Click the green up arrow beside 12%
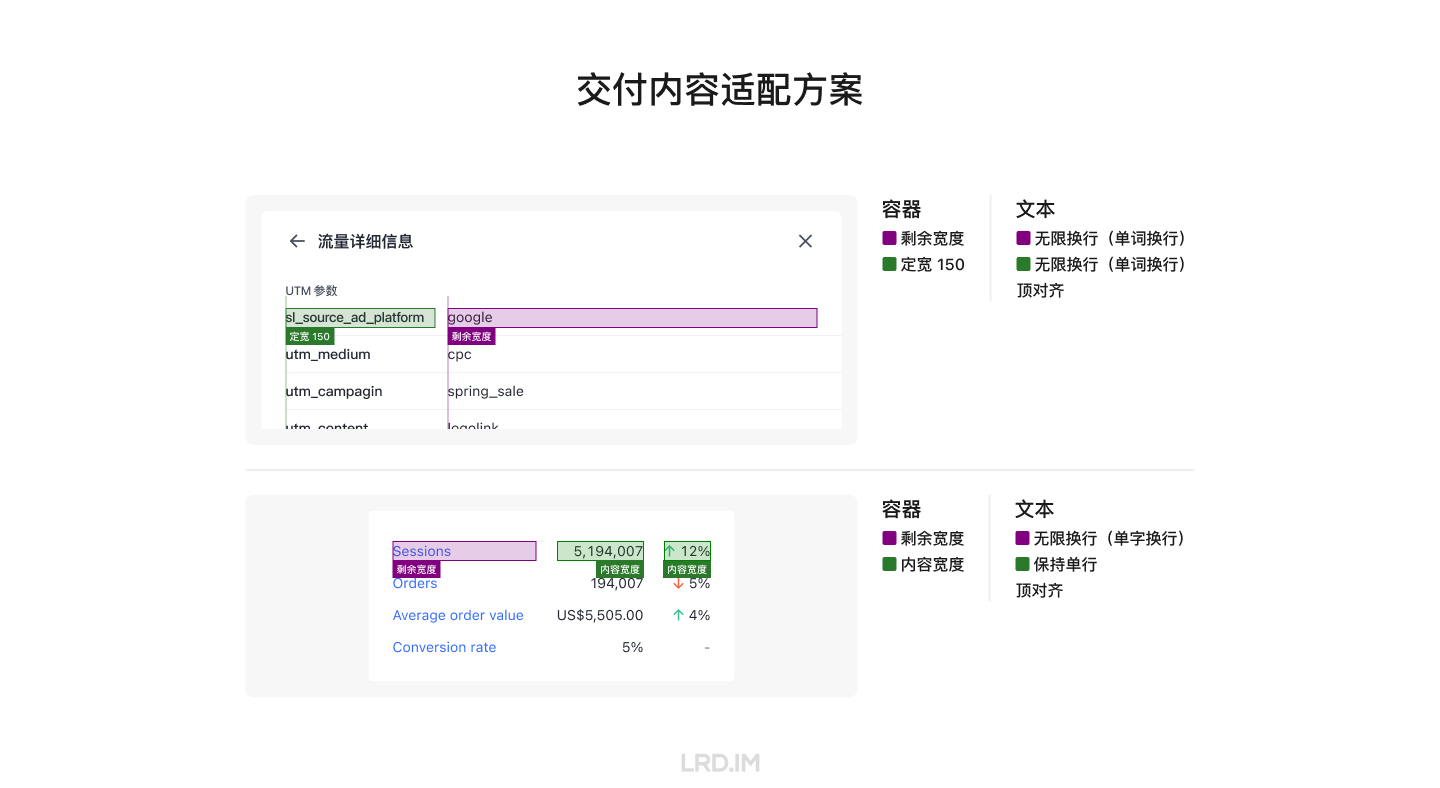The width and height of the screenshot is (1440, 788). click(x=670, y=551)
